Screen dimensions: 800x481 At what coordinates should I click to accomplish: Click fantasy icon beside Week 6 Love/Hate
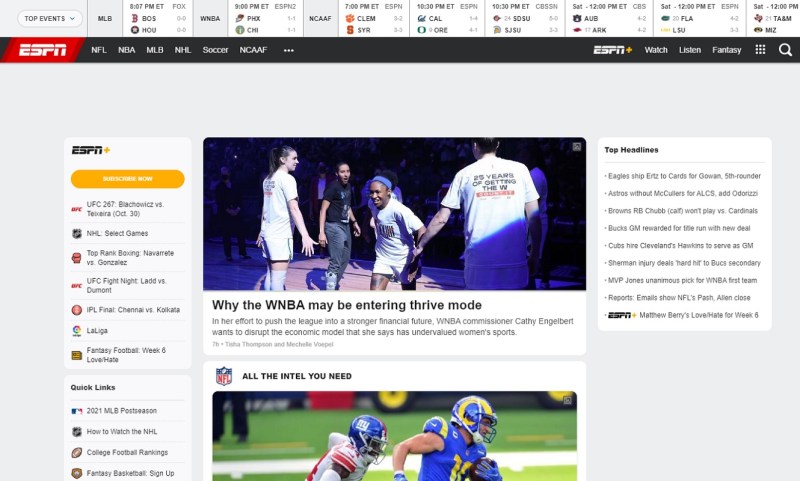tap(77, 356)
